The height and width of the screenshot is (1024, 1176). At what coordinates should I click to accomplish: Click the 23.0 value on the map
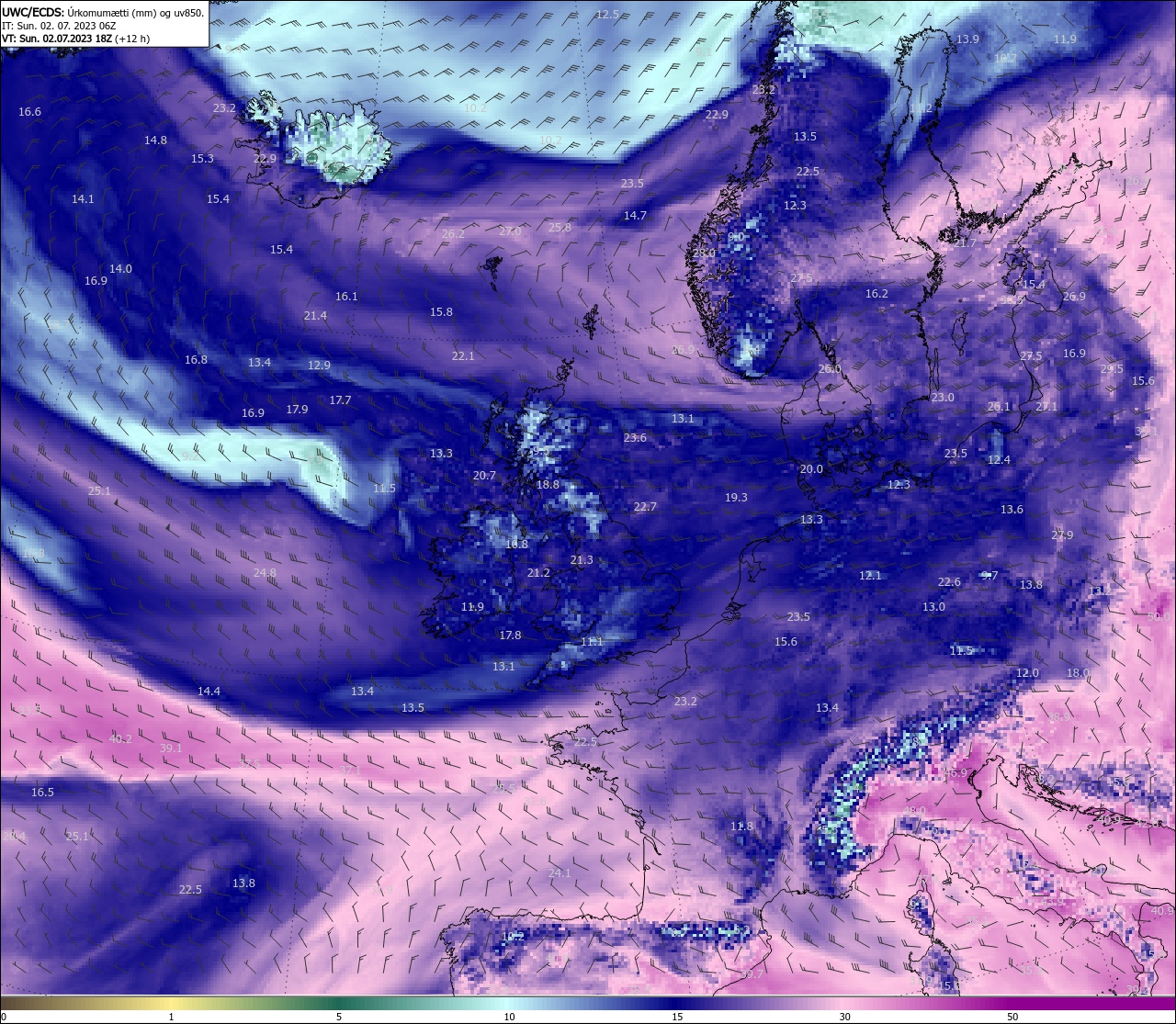(x=943, y=397)
